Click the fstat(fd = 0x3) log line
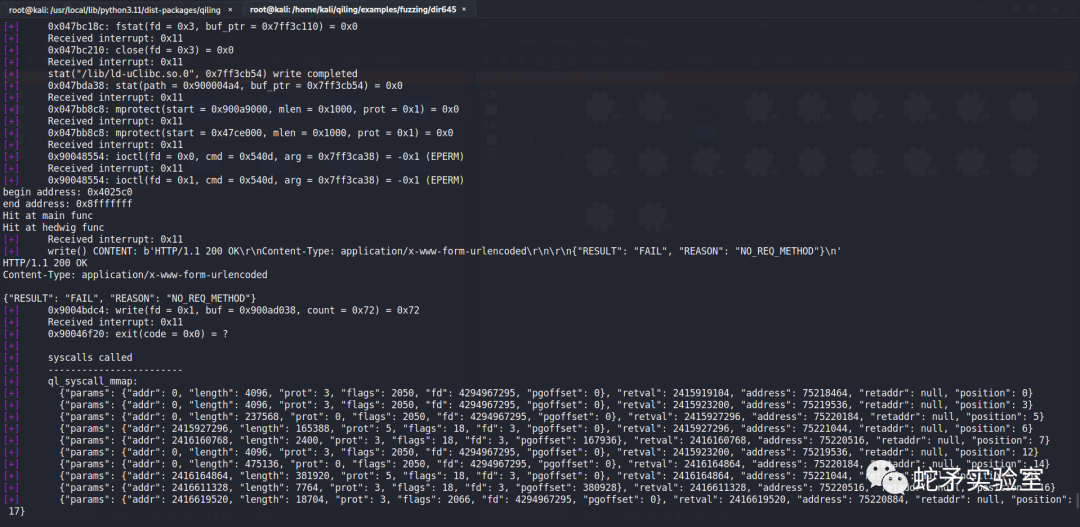Screen dimensions: 1080x527 click(202, 26)
